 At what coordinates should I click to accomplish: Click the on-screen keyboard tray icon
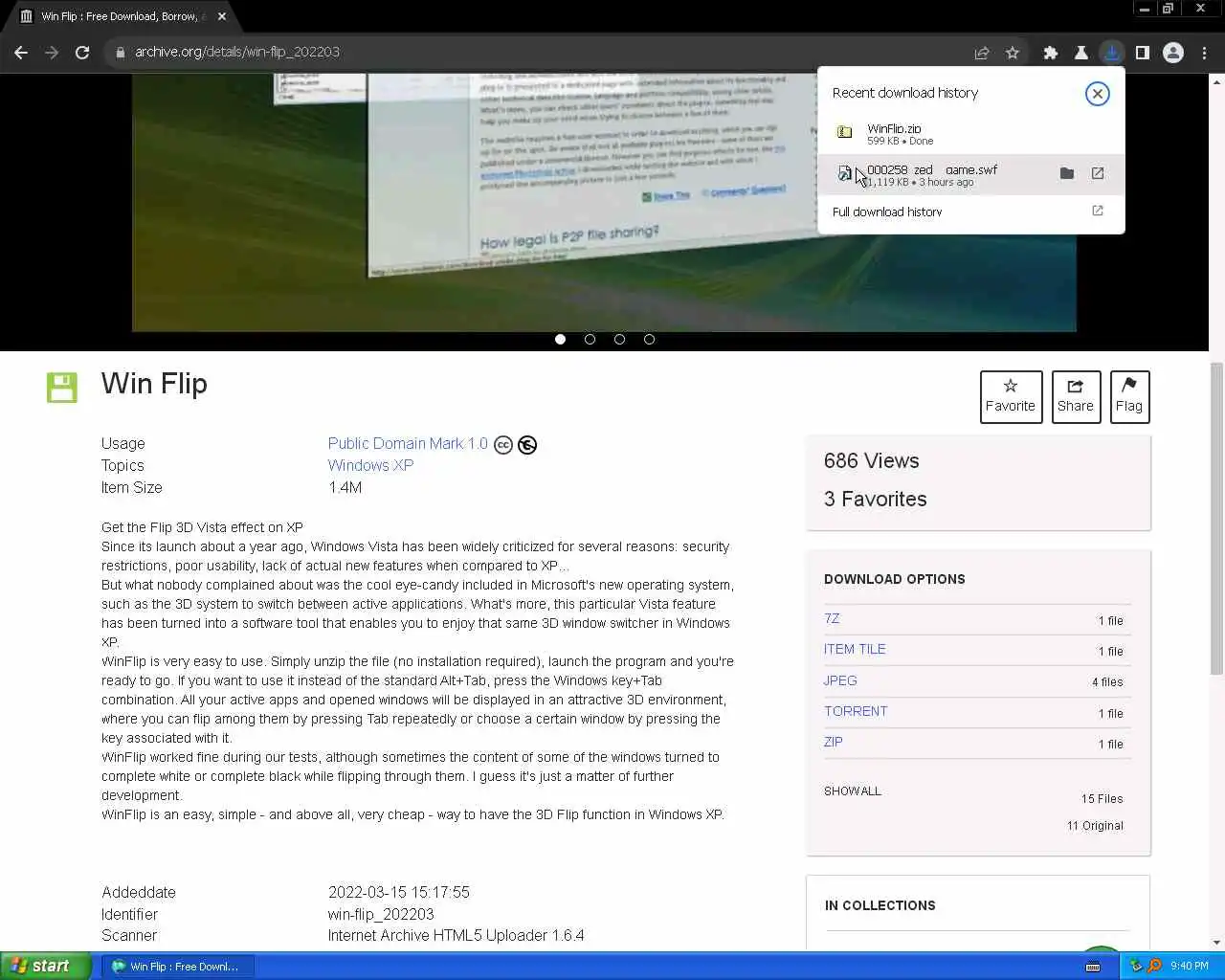1093,967
